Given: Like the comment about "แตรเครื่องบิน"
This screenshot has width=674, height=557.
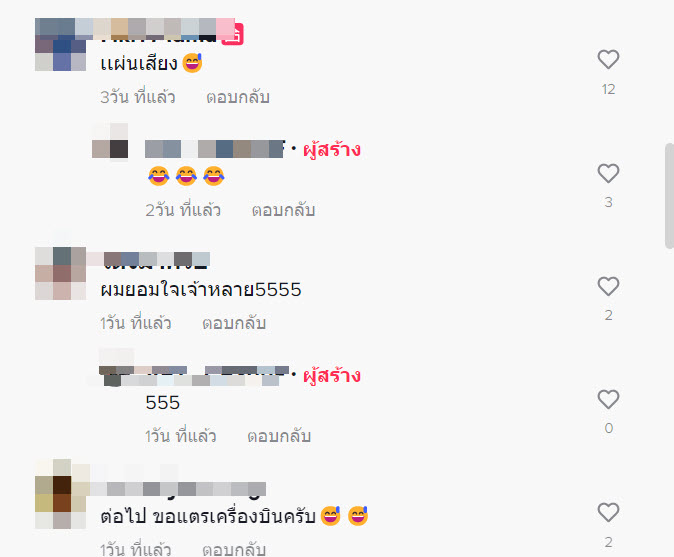Looking at the screenshot, I should pyautogui.click(x=608, y=512).
